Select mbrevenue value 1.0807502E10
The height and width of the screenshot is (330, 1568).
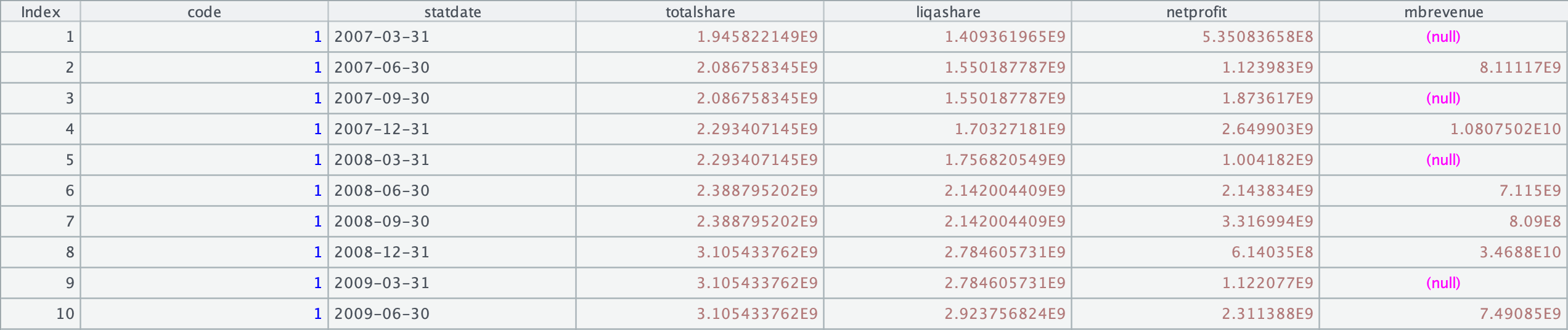(1443, 129)
